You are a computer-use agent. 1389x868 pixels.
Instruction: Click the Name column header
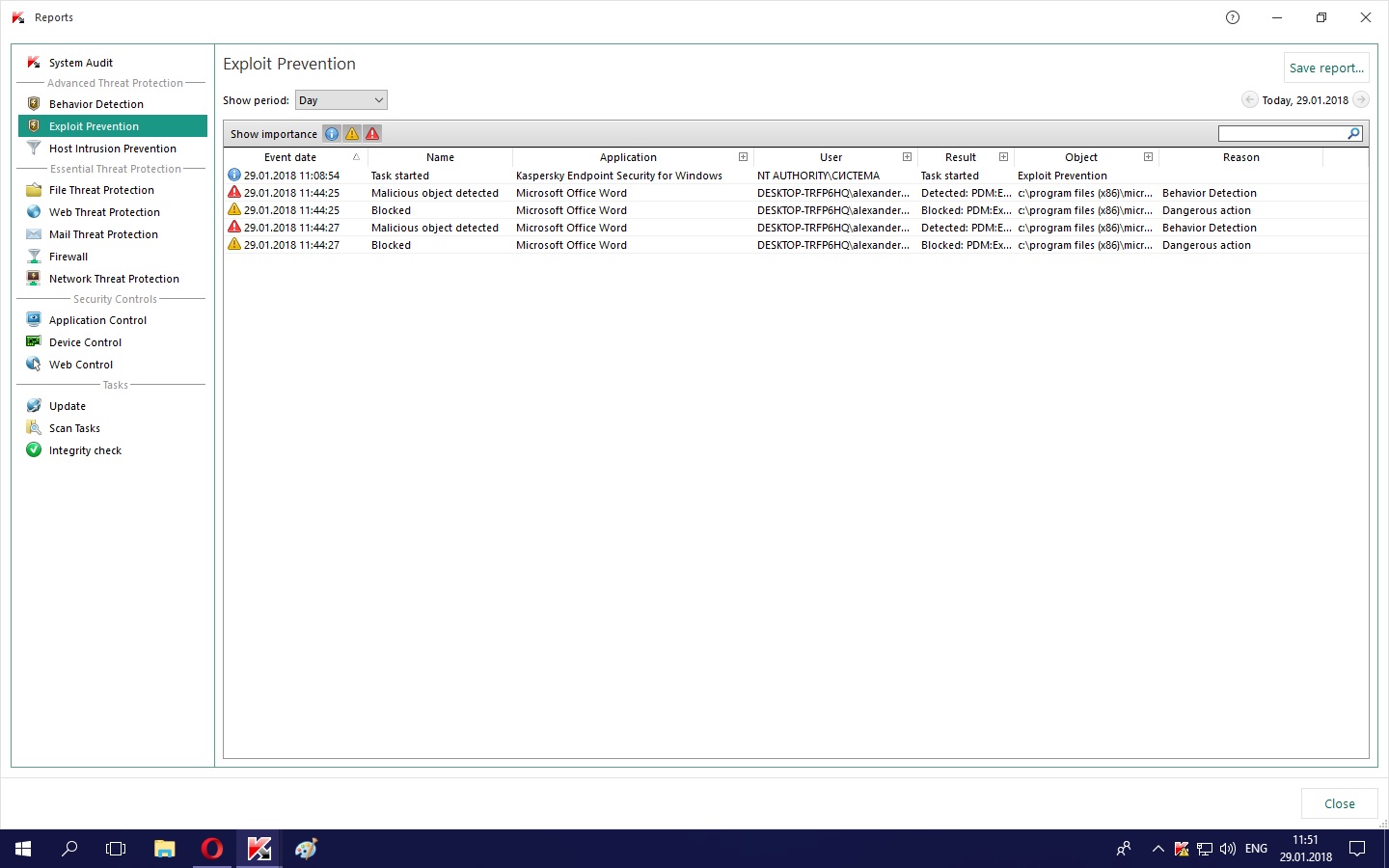(440, 157)
